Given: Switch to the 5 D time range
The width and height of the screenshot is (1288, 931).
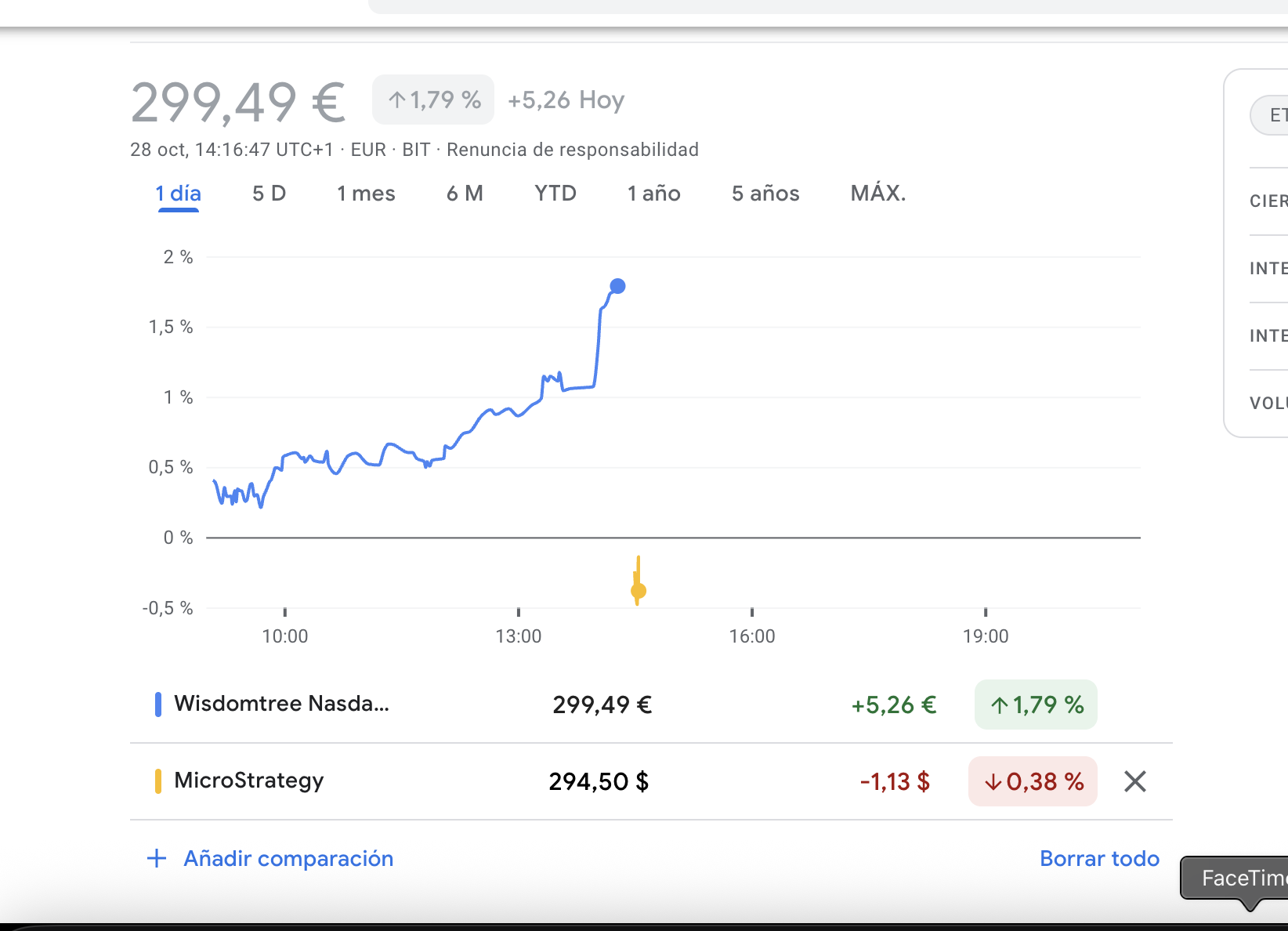Looking at the screenshot, I should [269, 194].
